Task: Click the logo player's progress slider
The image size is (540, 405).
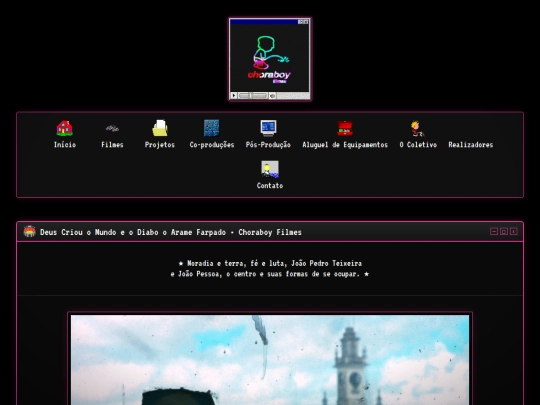Action: coord(253,95)
